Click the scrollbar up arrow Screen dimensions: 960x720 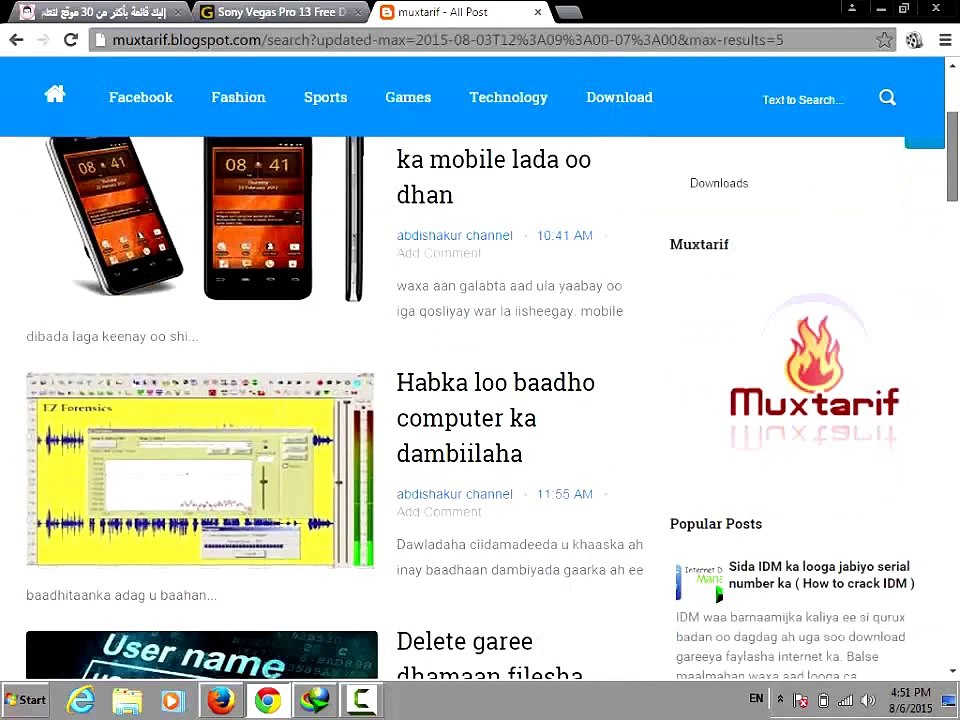click(952, 64)
